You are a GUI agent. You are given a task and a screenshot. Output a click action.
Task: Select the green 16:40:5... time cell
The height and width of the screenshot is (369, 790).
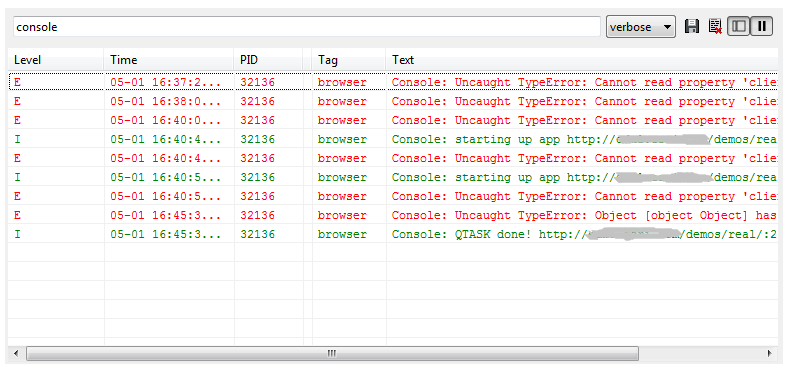point(166,177)
